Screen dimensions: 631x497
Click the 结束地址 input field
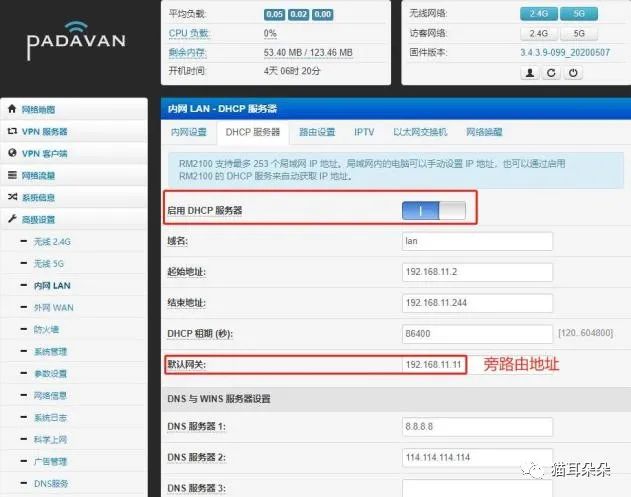pos(477,303)
